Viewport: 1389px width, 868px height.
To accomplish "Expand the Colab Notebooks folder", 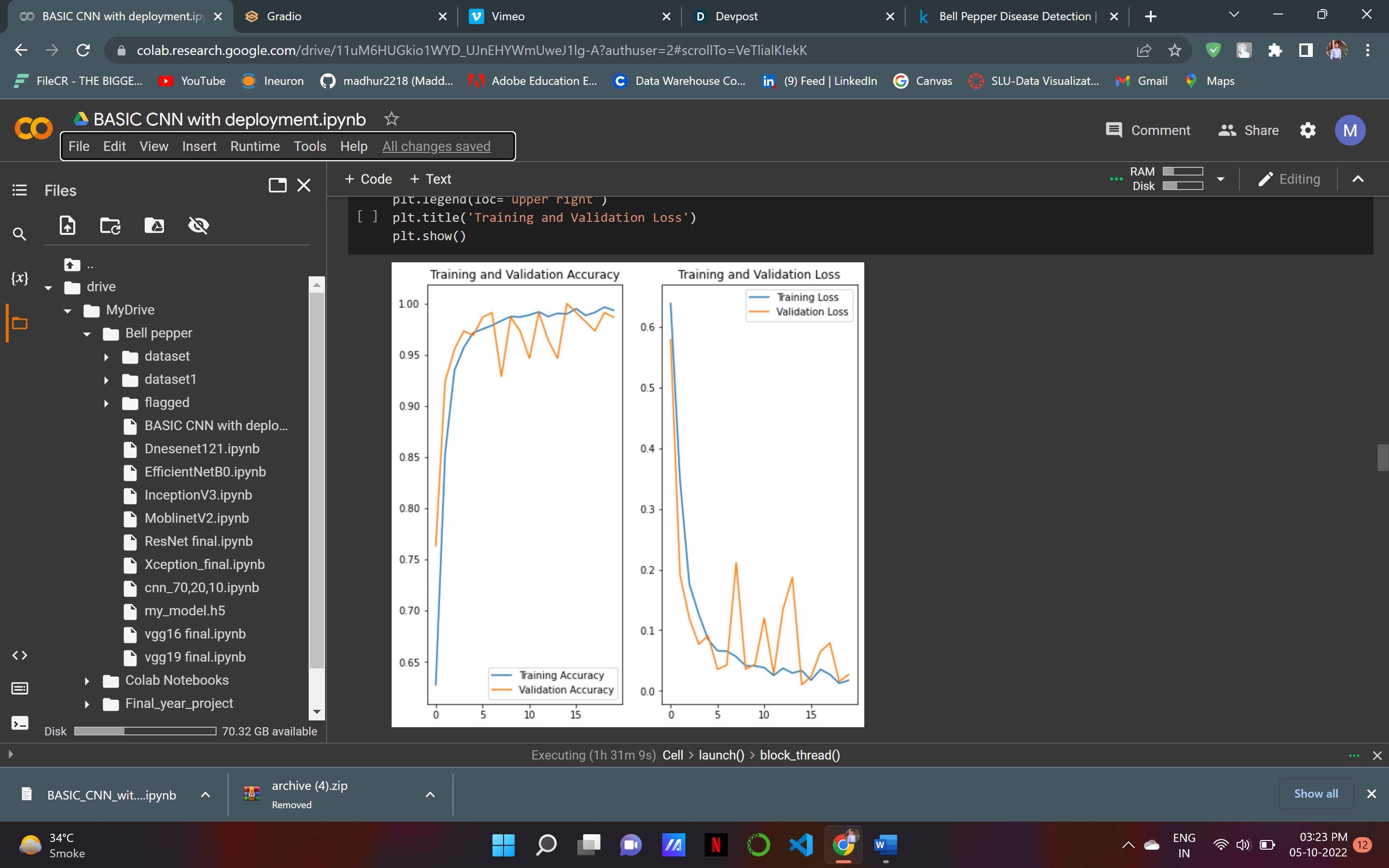I will 87,681.
